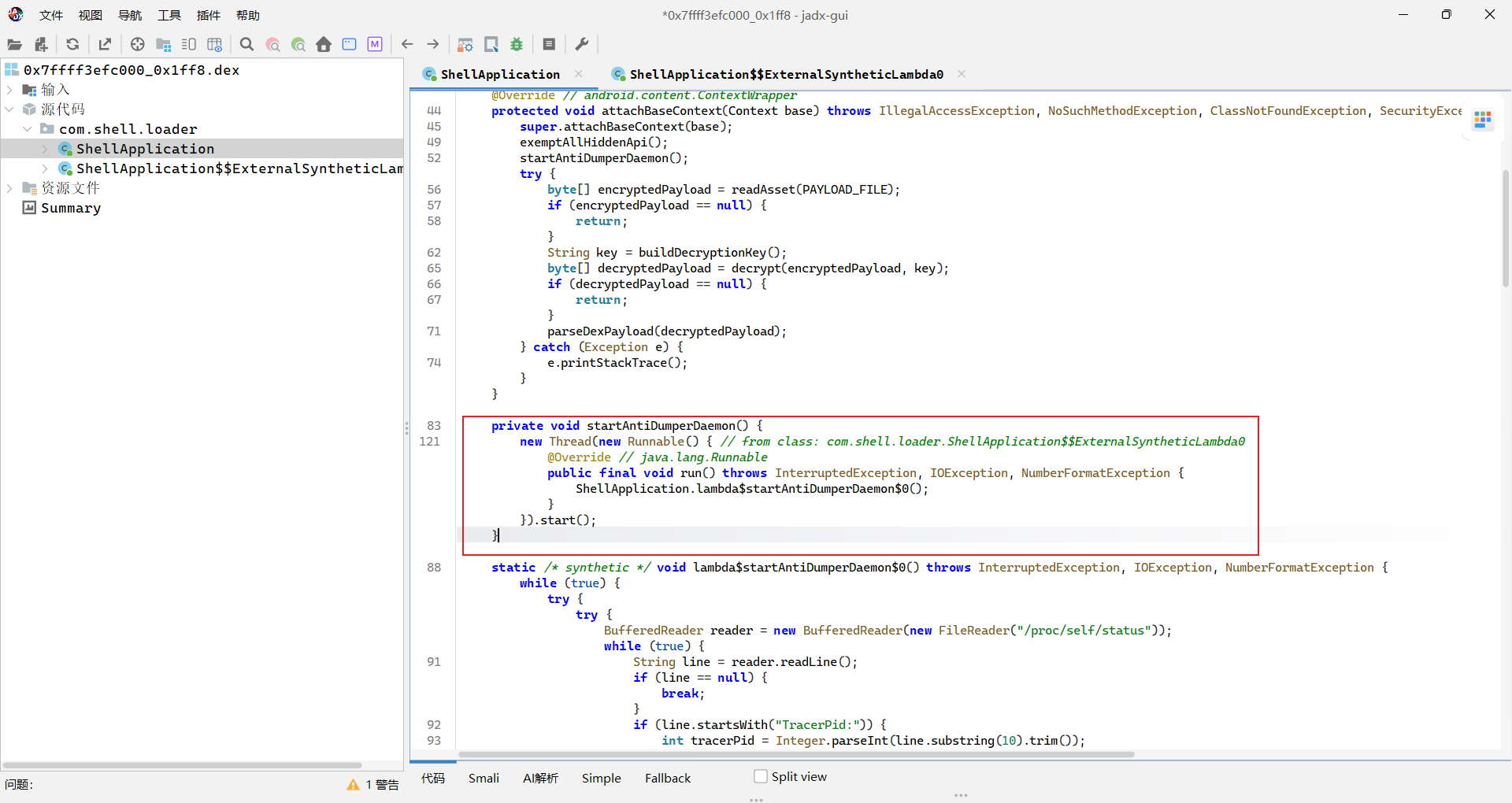Click the reload files icon
The width and height of the screenshot is (1512, 803).
(x=72, y=45)
